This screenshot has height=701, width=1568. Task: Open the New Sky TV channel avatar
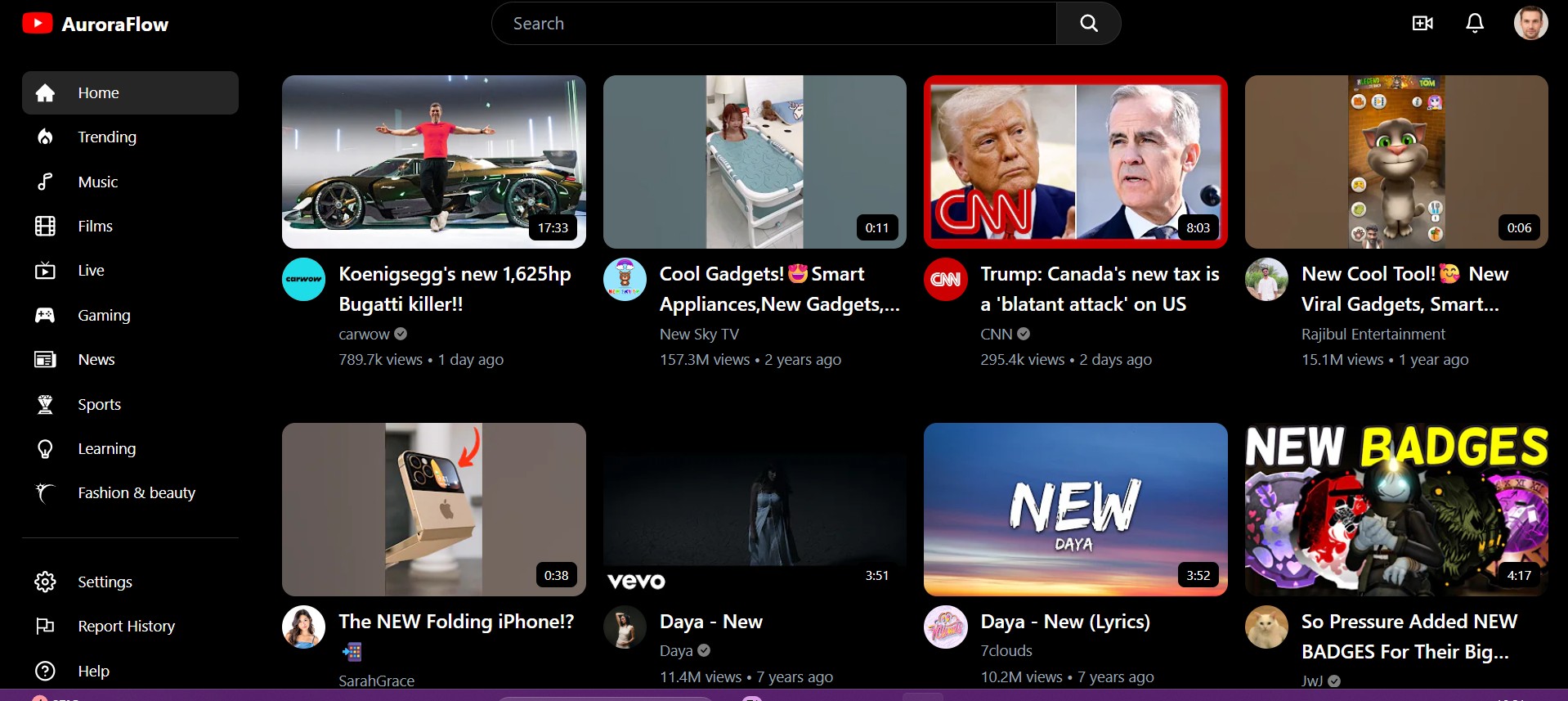point(625,280)
